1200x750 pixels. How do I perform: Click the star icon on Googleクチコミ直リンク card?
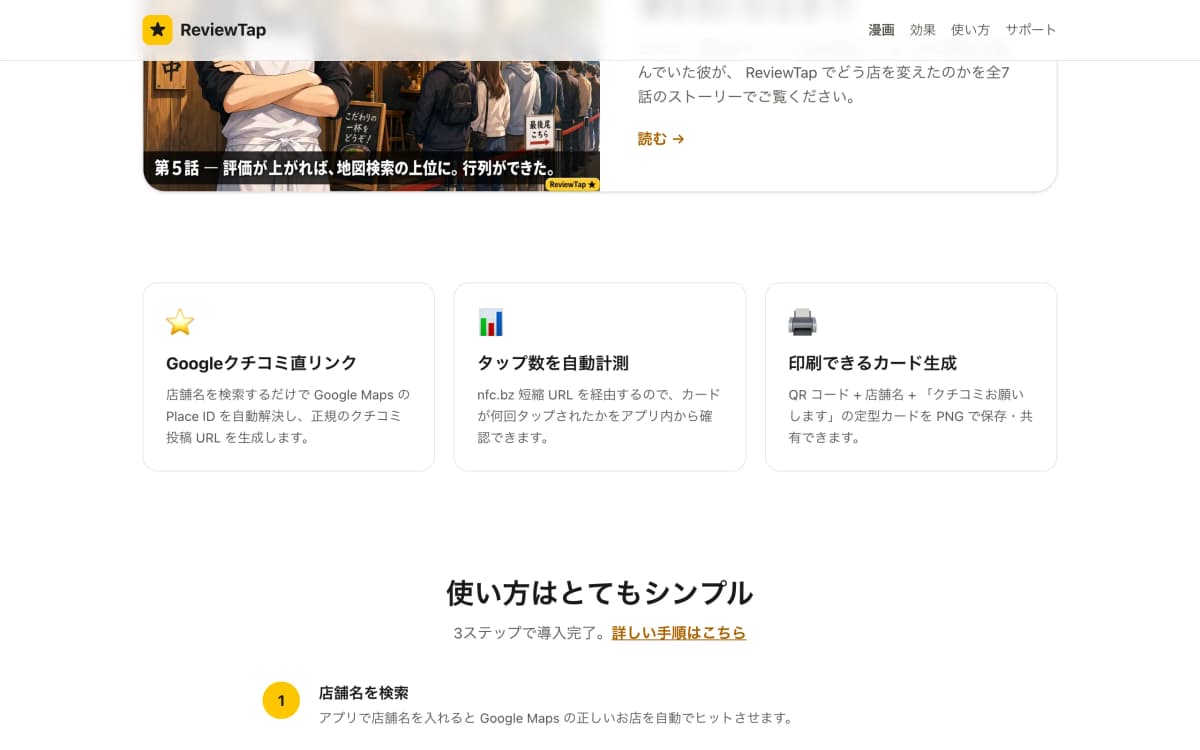[180, 322]
